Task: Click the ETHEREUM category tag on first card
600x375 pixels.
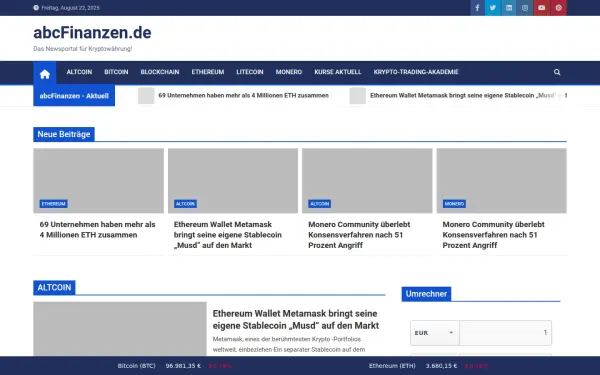Action: (x=54, y=204)
